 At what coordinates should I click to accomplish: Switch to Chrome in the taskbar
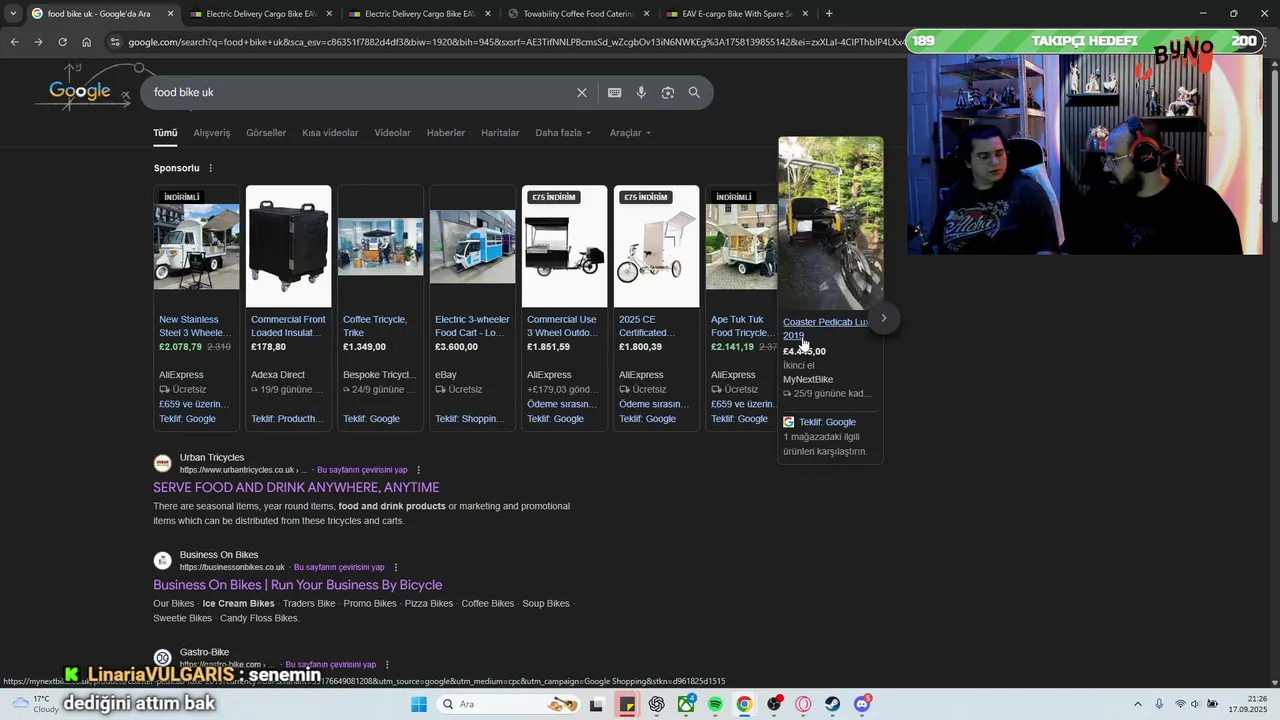[744, 704]
